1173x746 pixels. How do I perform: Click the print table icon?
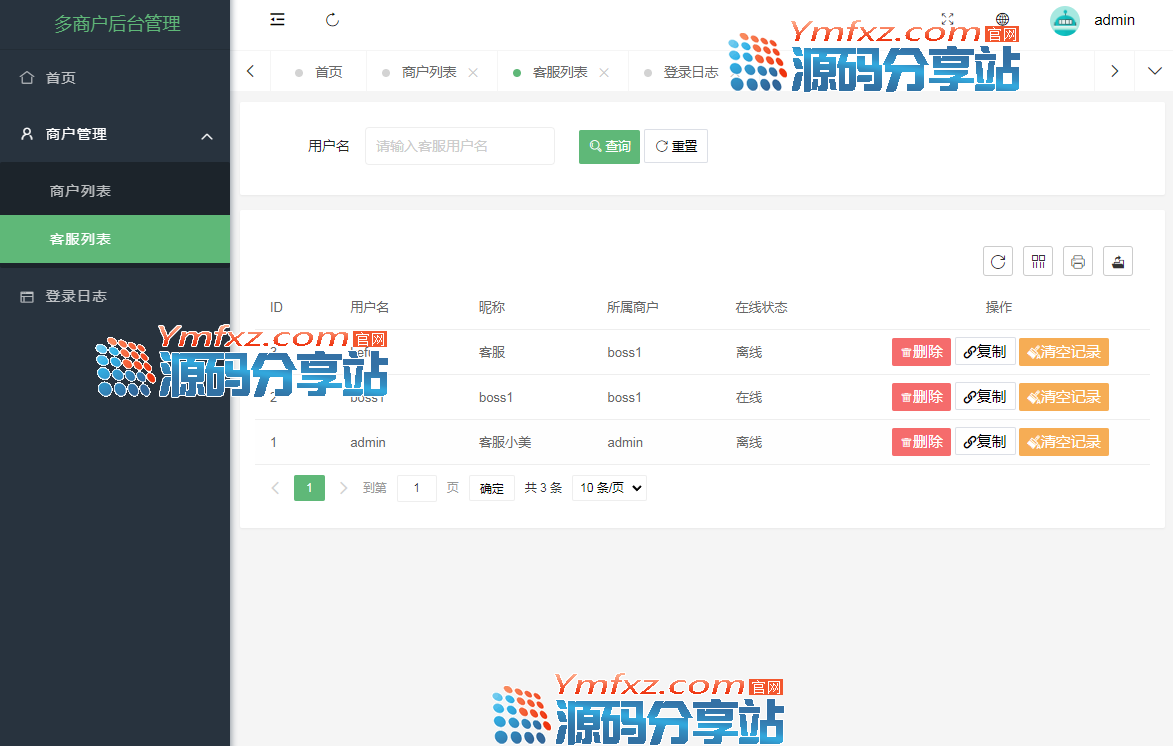click(x=1077, y=261)
